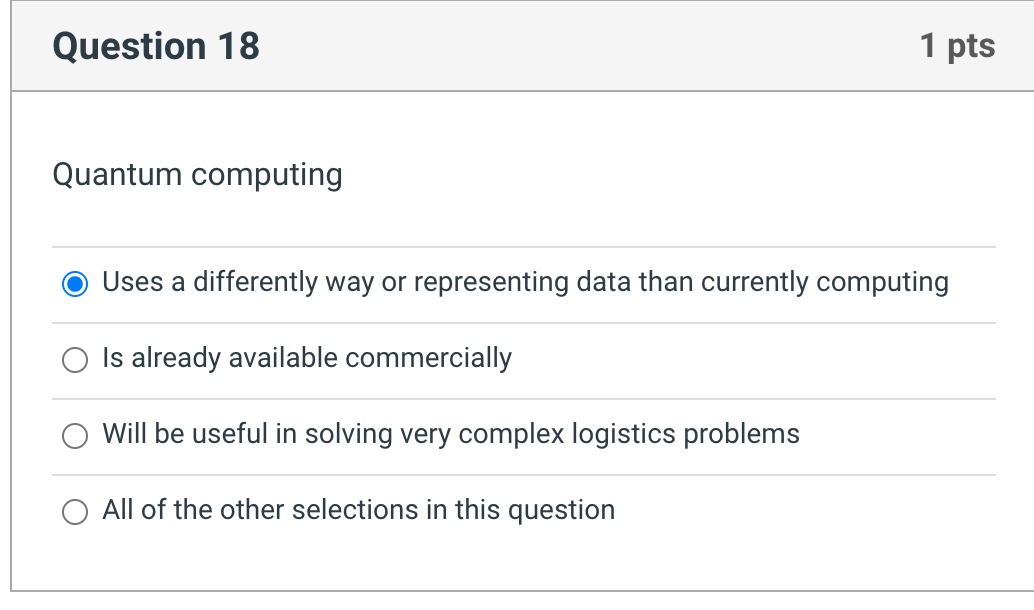Mark the "All of the other selections" radio button
This screenshot has width=1034, height=610.
pyautogui.click(x=75, y=512)
